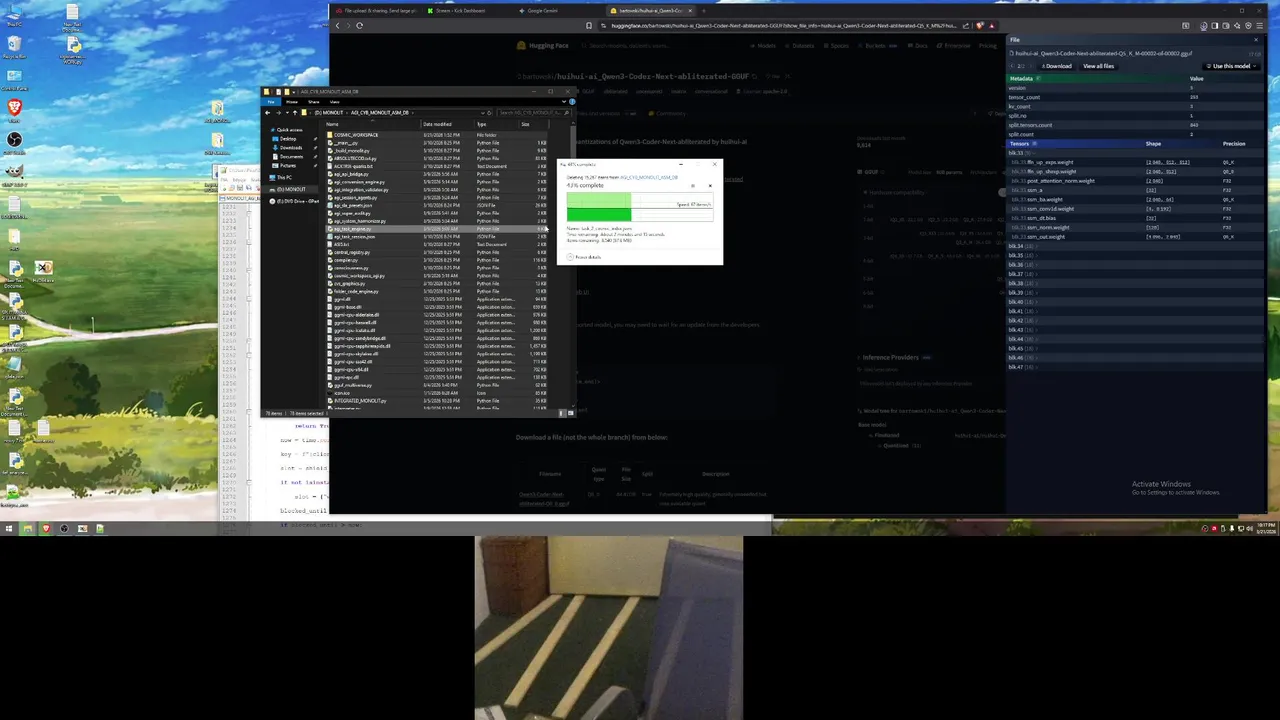Select (D:) MONOLIT drive in navigation pane
Image resolution: width=1280 pixels, height=720 pixels.
point(290,189)
